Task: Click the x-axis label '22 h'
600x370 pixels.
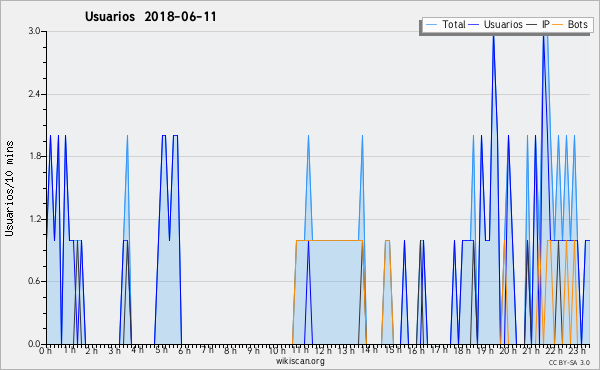Action: pos(554,350)
